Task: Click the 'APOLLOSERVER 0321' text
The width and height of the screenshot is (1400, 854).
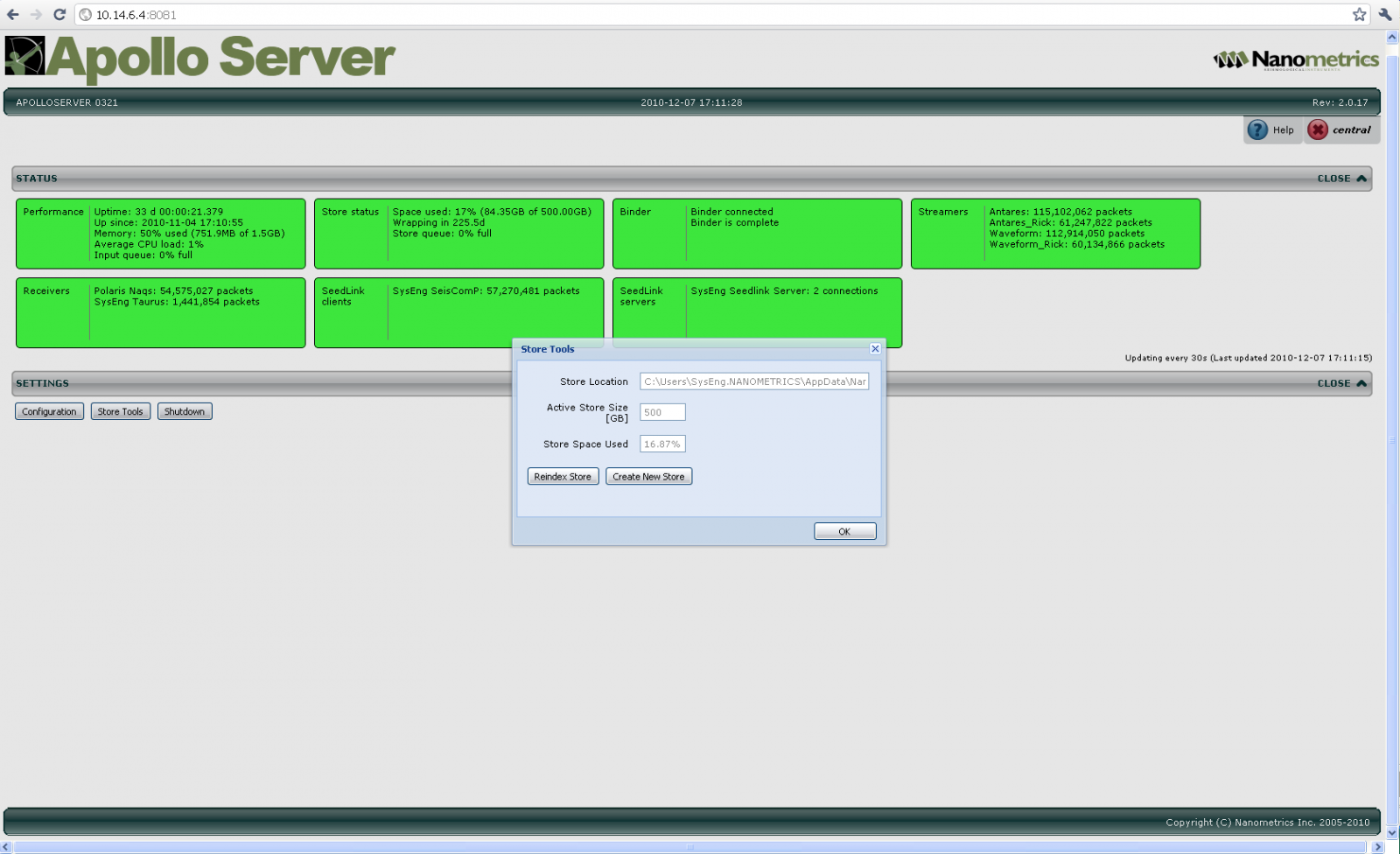Action: [x=66, y=102]
